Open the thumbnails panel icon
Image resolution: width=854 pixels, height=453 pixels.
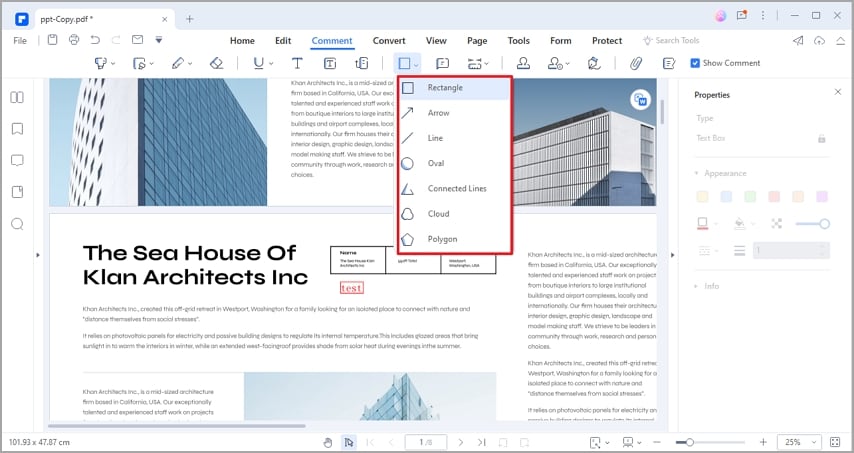pos(17,97)
